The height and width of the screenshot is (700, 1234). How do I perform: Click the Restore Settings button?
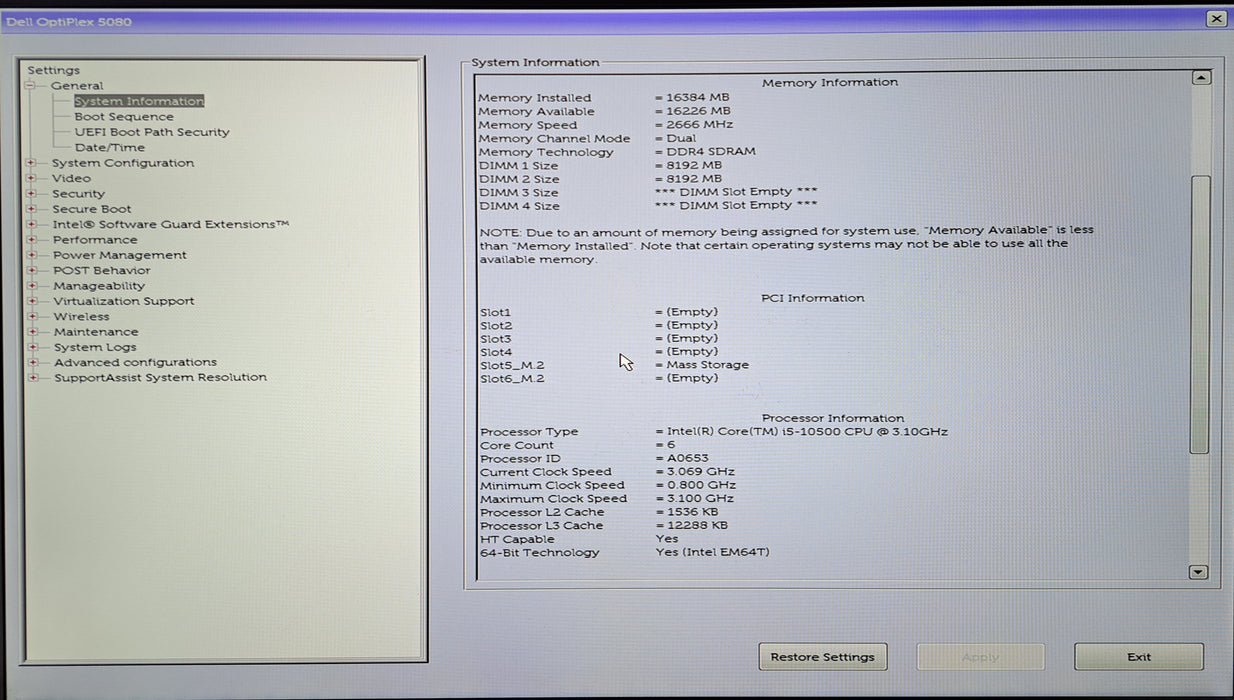[823, 657]
